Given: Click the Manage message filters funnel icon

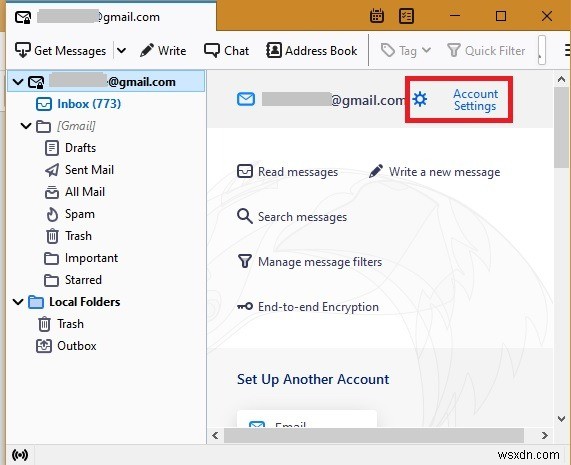Looking at the screenshot, I should pos(245,261).
